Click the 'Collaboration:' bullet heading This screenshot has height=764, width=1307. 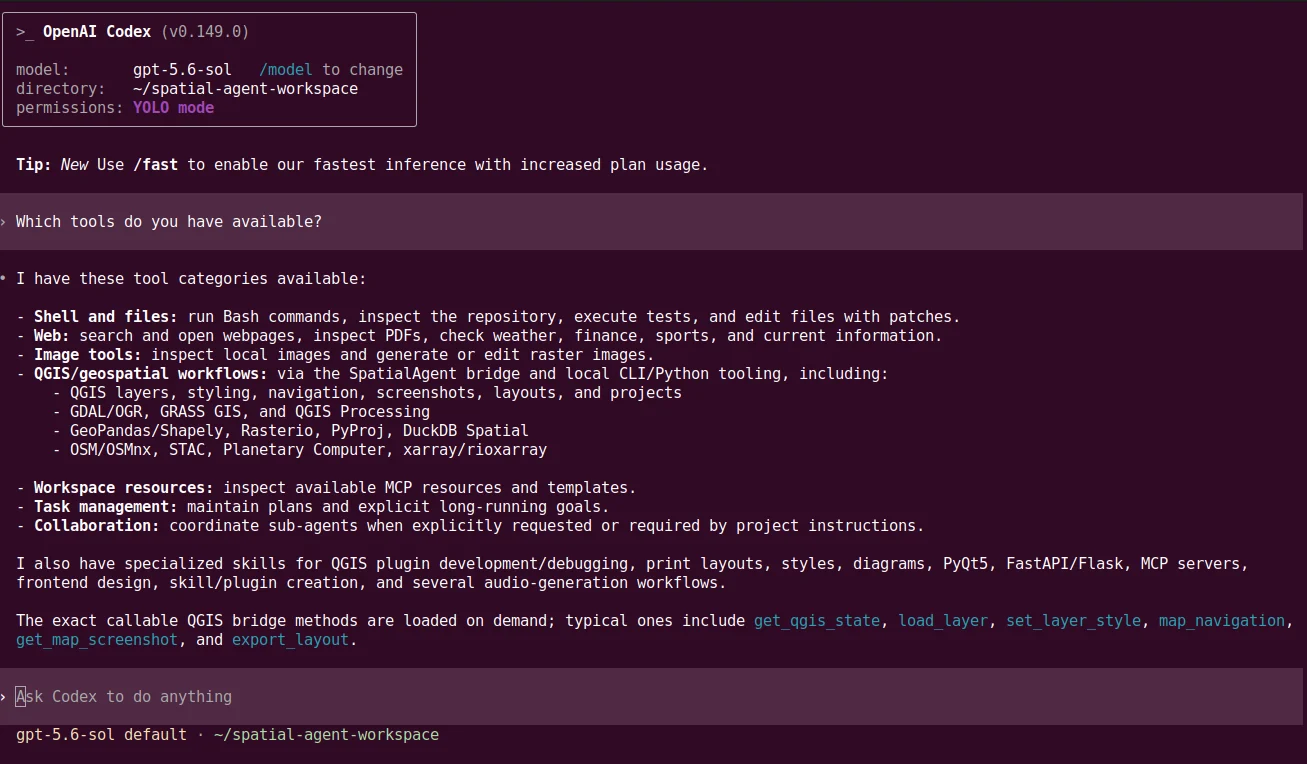97,526
